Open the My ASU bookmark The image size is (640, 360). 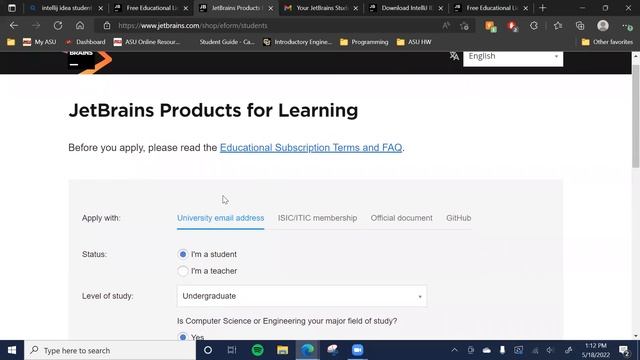point(40,42)
